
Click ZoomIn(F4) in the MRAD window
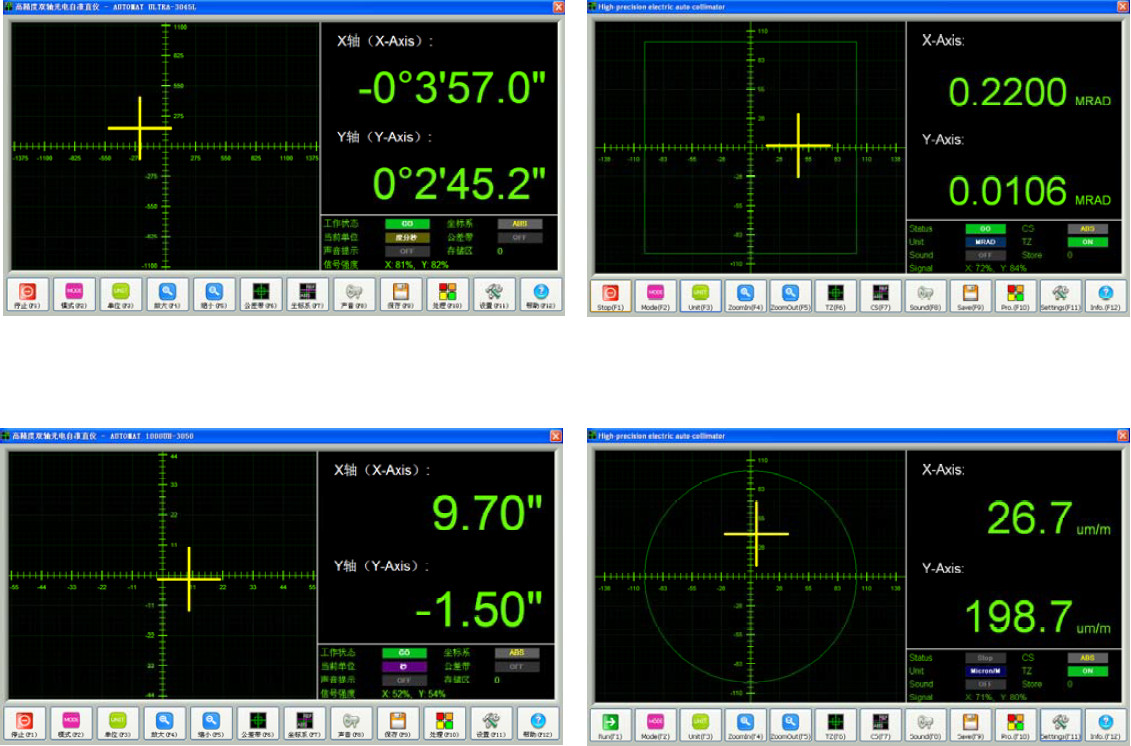point(744,295)
